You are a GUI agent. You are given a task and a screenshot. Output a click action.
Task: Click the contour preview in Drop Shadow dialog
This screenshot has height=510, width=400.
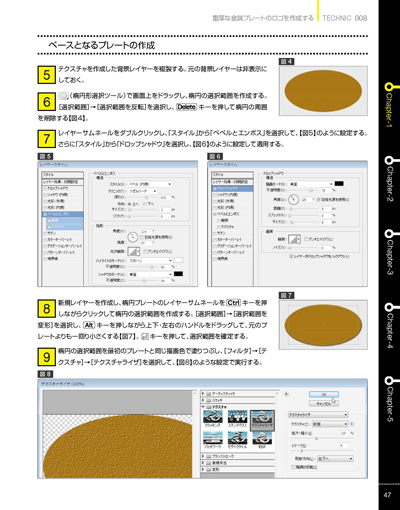pos(294,239)
